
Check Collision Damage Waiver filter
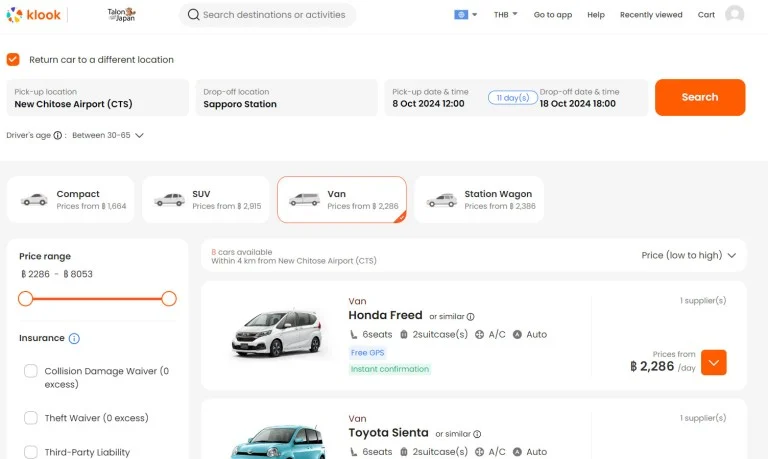31,371
